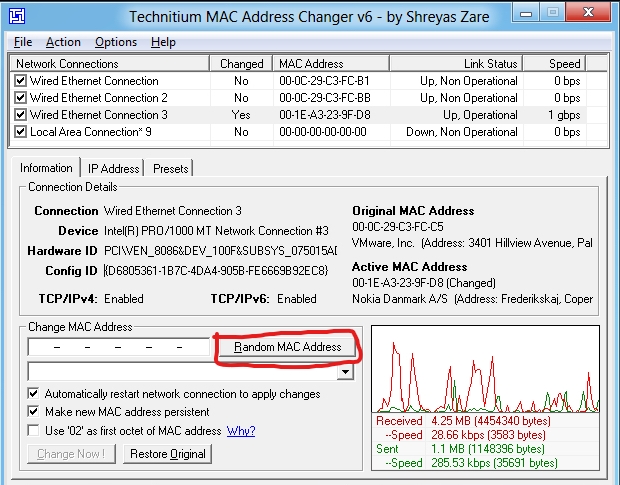The width and height of the screenshot is (620, 485).
Task: Switch to the IP Address tab
Action: point(113,169)
